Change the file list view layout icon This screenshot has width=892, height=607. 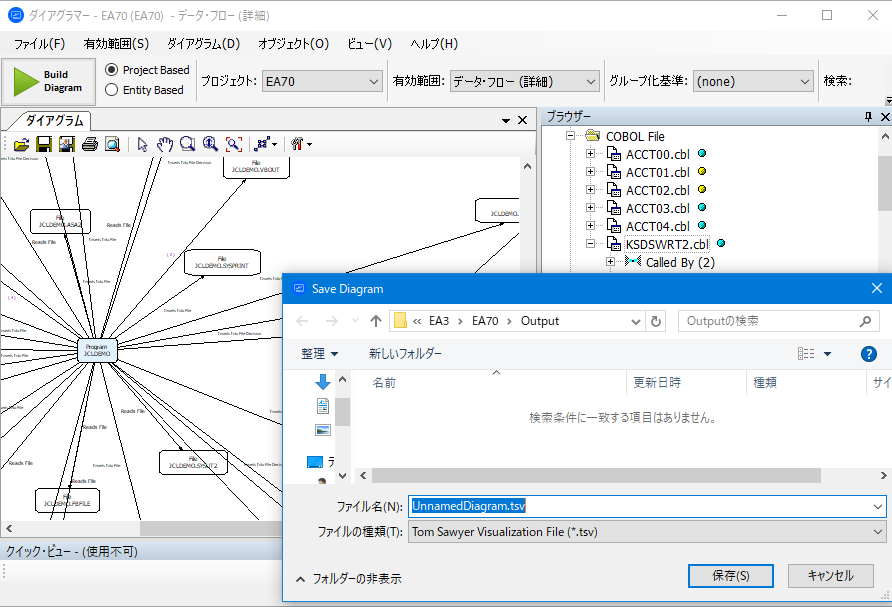click(x=806, y=354)
